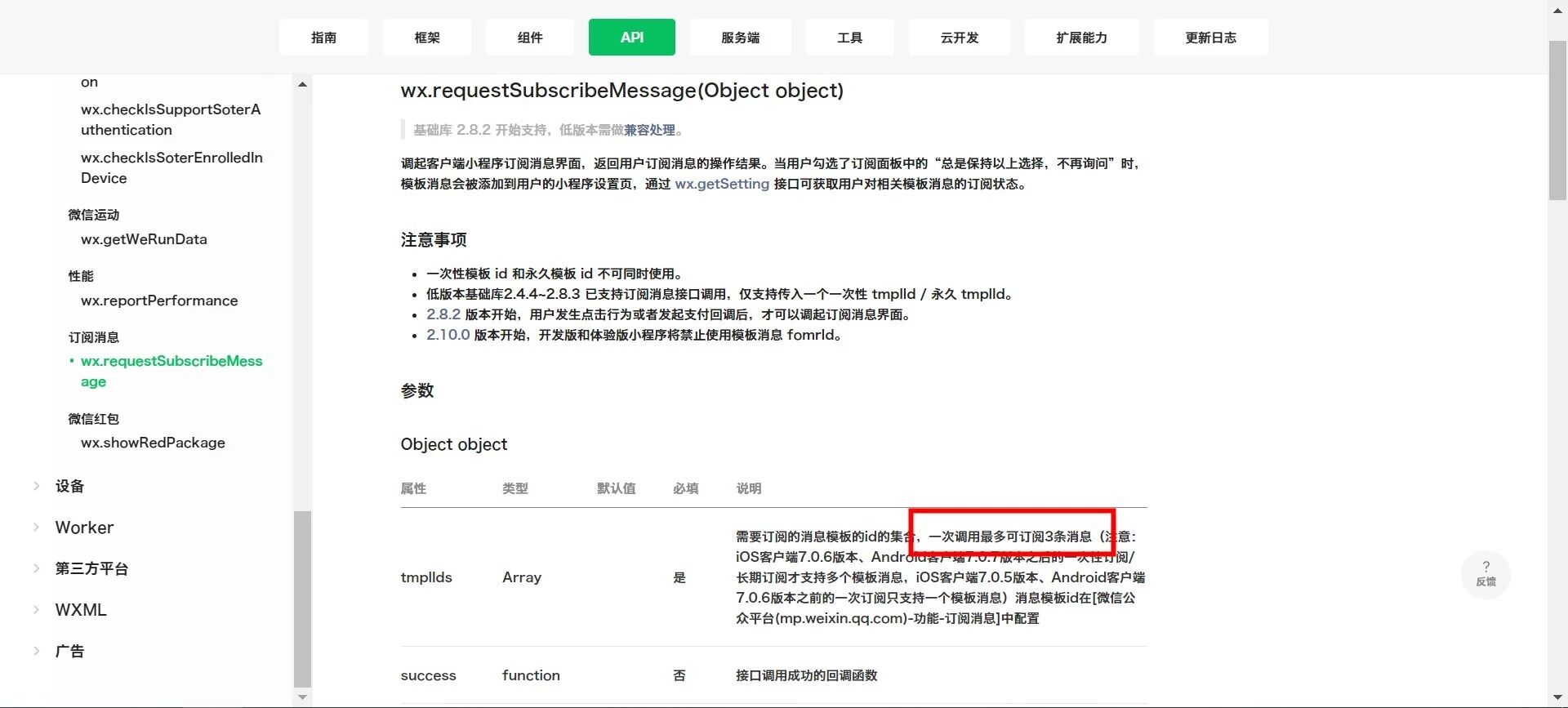Go to the 工具 tab
The height and width of the screenshot is (708, 1568).
point(850,38)
